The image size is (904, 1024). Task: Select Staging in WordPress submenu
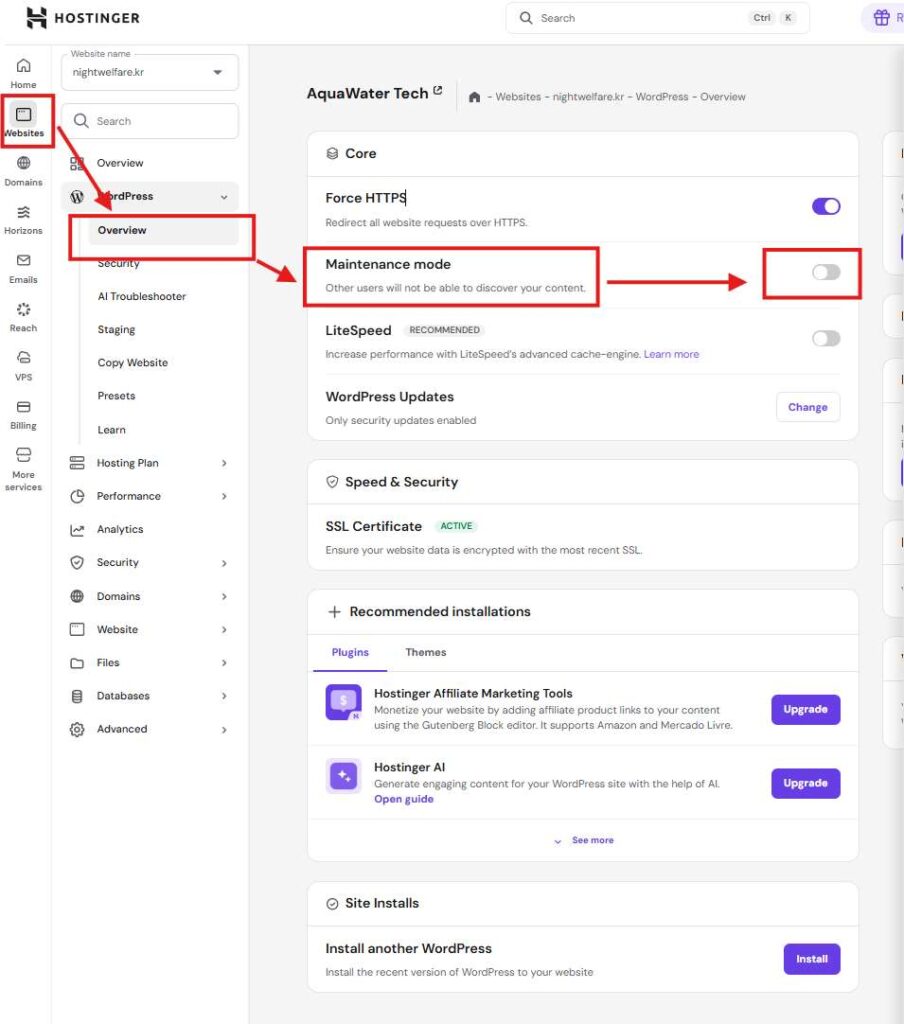116,330
